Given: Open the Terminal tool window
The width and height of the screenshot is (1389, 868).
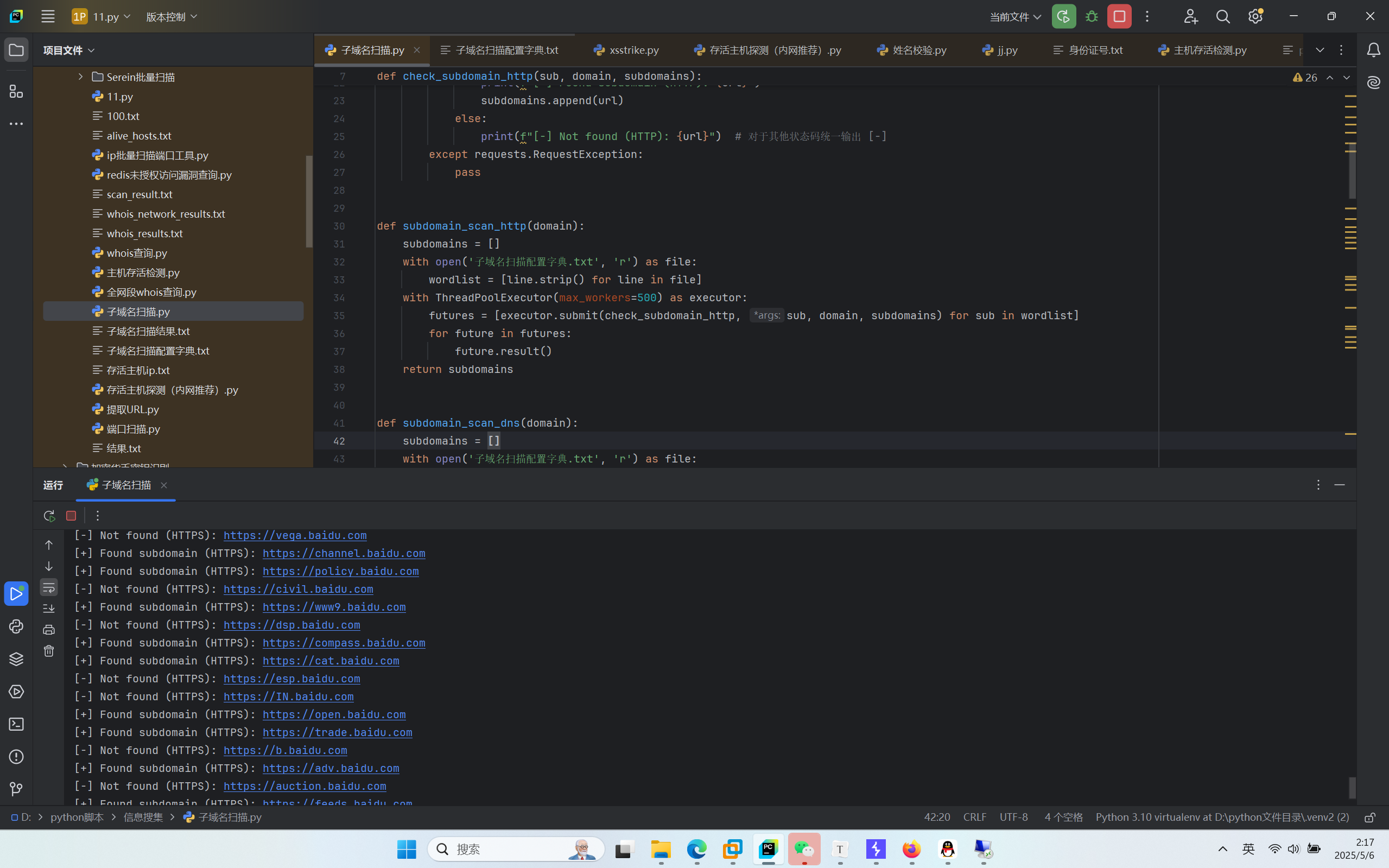Looking at the screenshot, I should tap(16, 724).
